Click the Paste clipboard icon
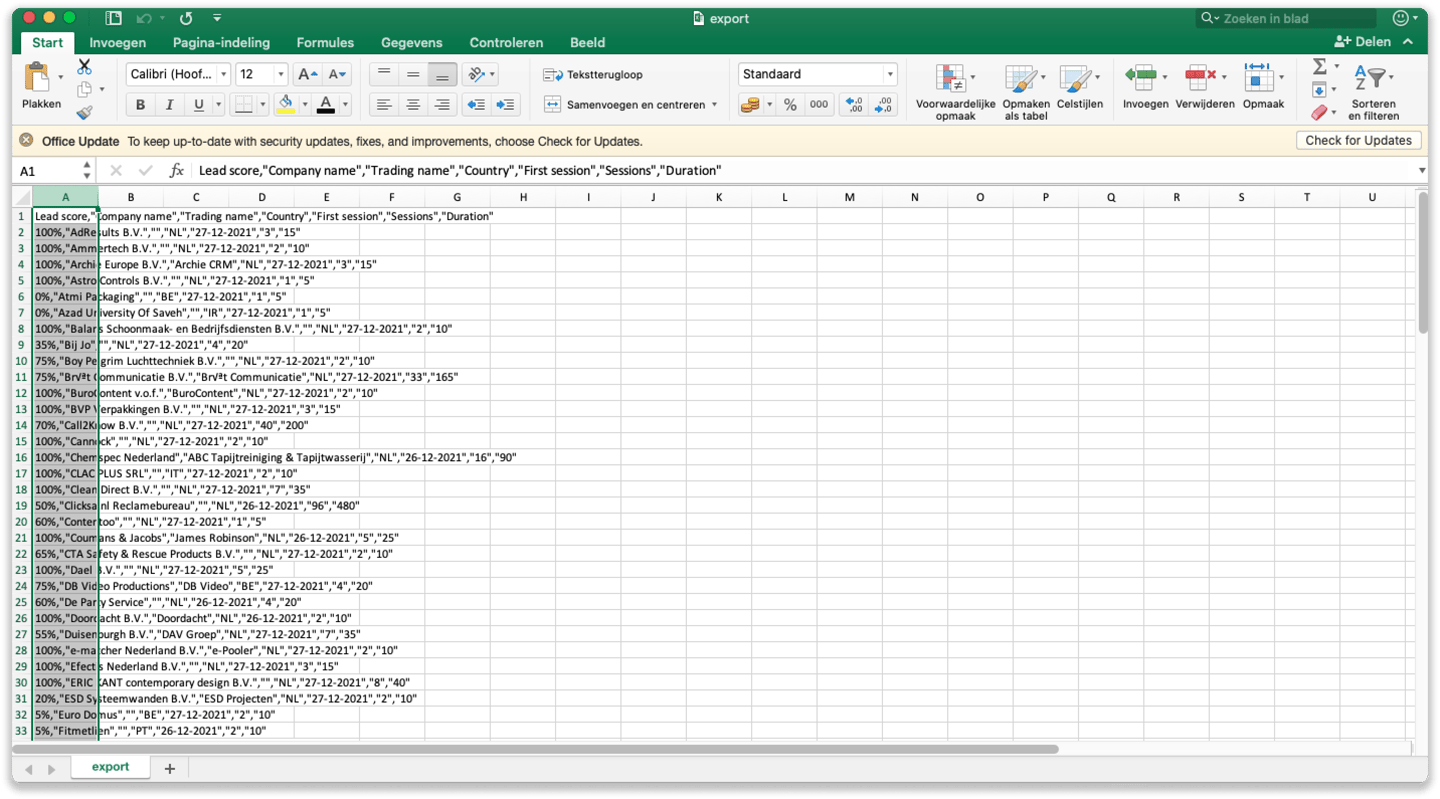This screenshot has height=799, width=1440. 38,78
